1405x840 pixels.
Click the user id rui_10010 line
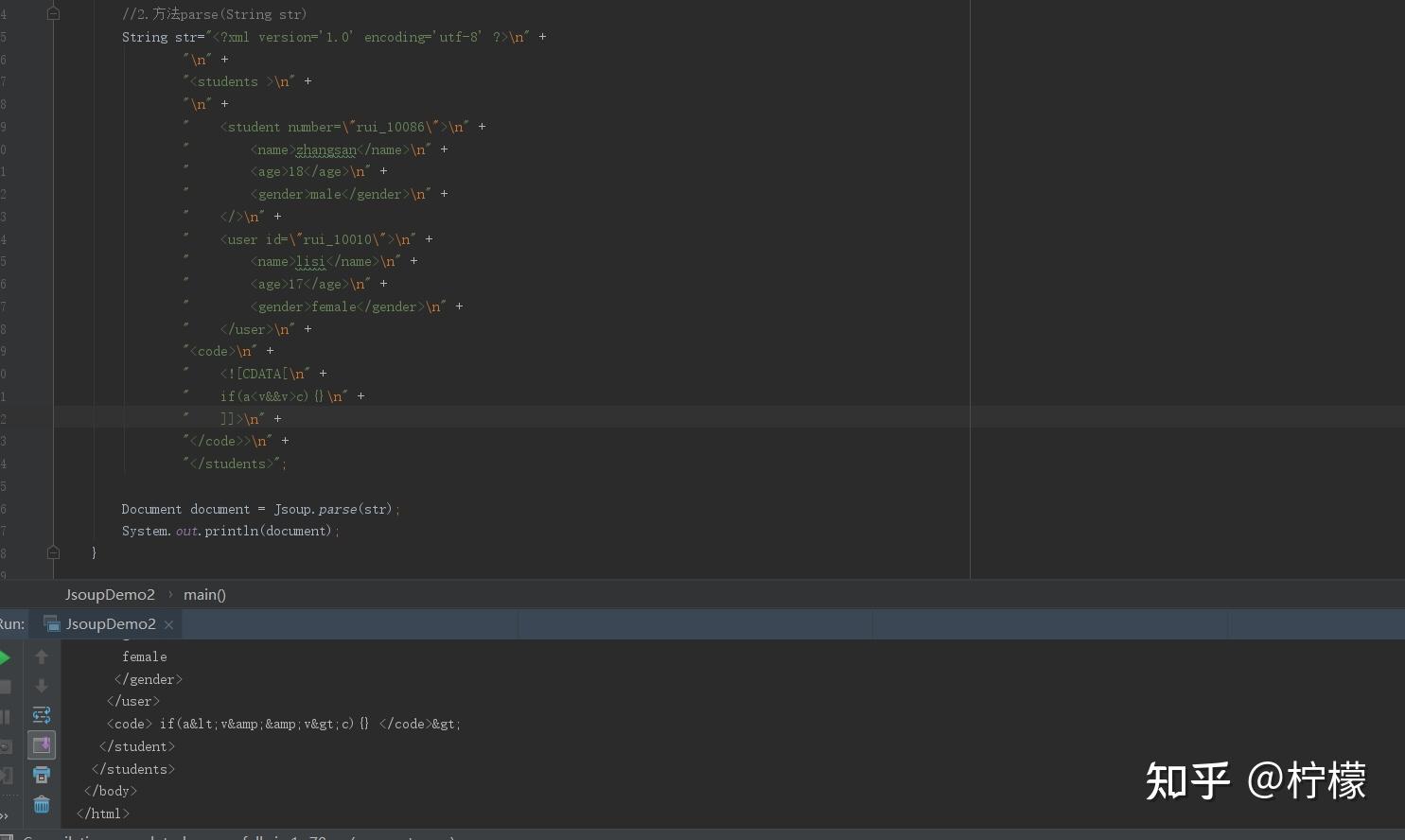(307, 239)
